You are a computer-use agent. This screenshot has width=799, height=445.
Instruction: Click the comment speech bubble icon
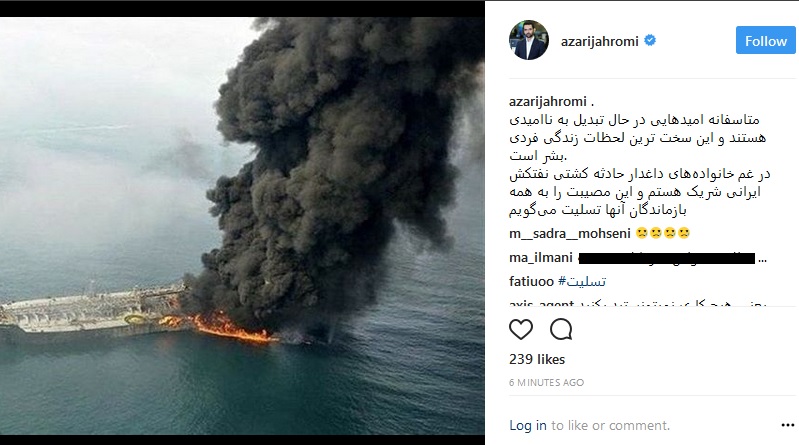coord(561,329)
